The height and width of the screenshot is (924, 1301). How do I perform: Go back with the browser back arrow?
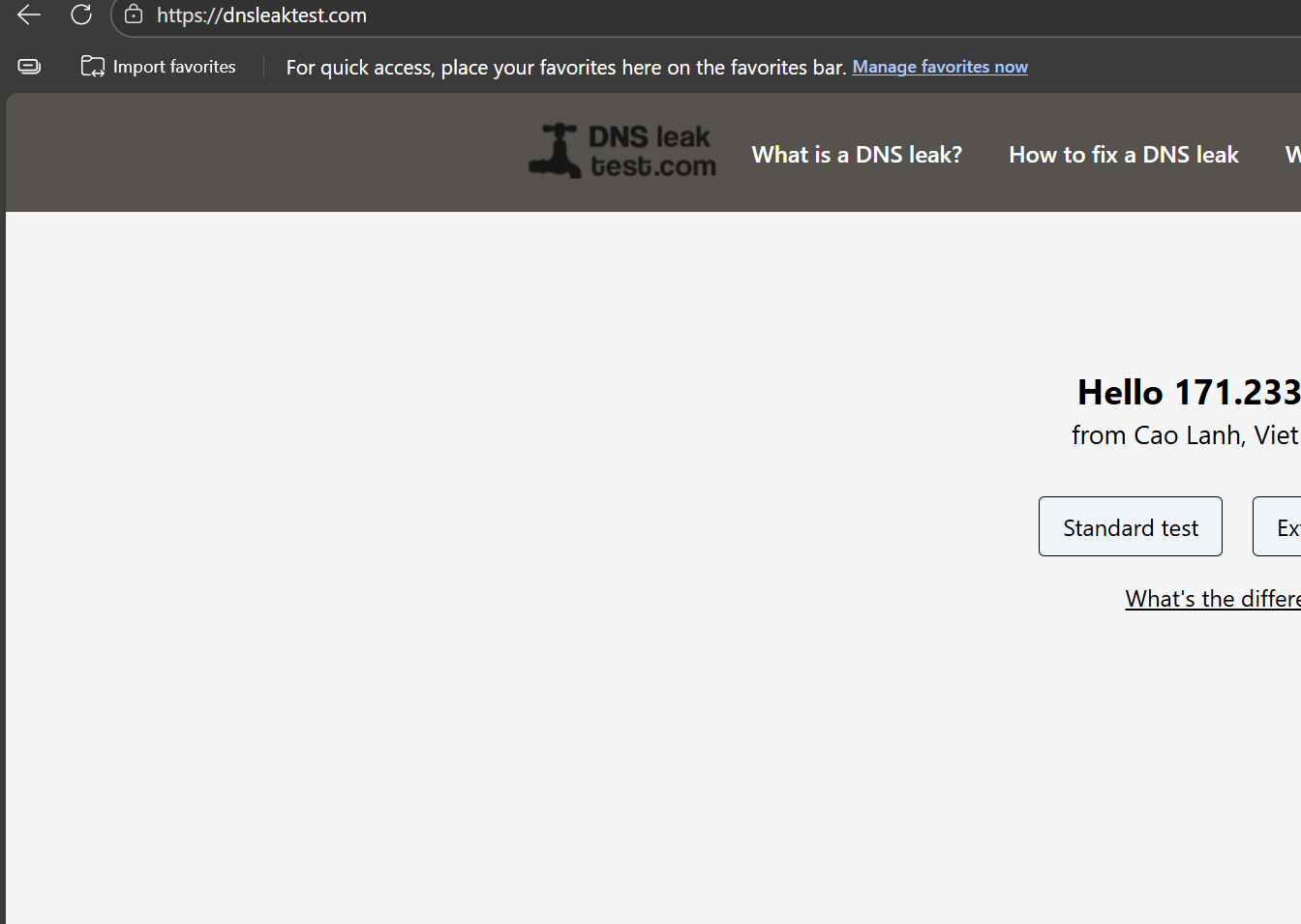29,15
